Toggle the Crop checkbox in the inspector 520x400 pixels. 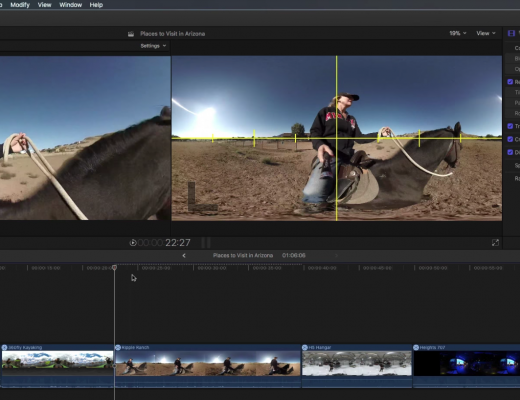point(510,139)
